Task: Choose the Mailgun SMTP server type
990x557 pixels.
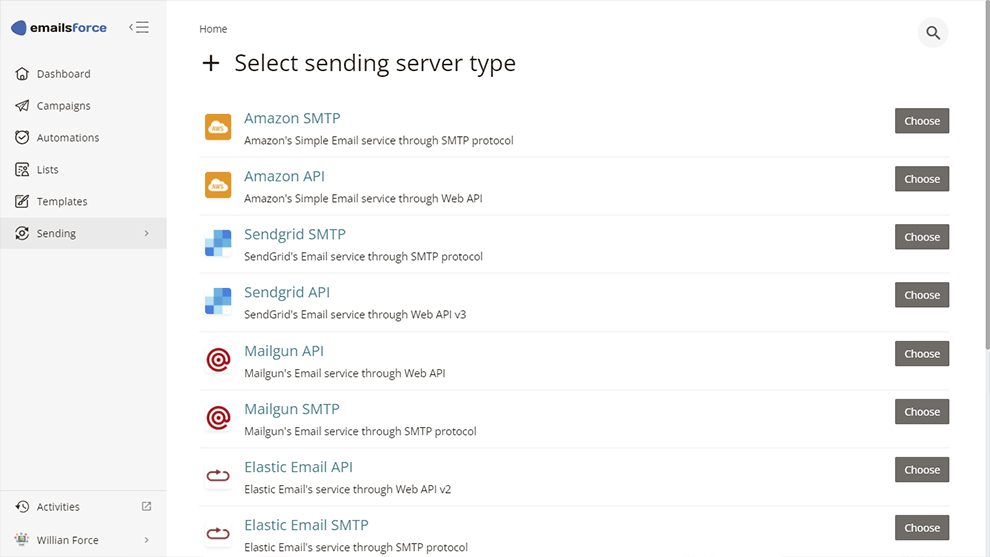Action: (921, 412)
